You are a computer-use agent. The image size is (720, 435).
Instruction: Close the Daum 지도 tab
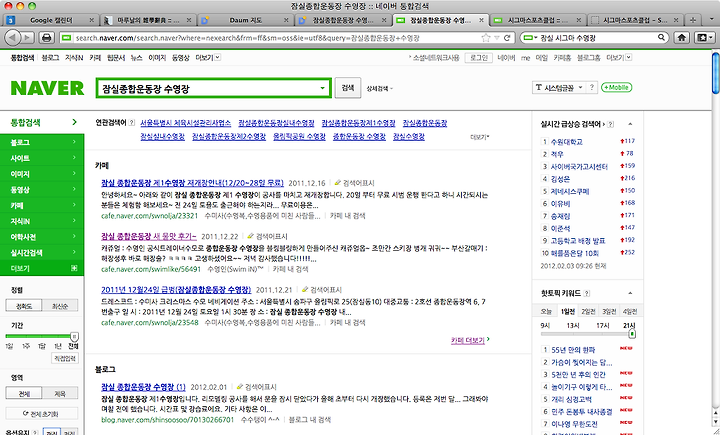click(287, 20)
